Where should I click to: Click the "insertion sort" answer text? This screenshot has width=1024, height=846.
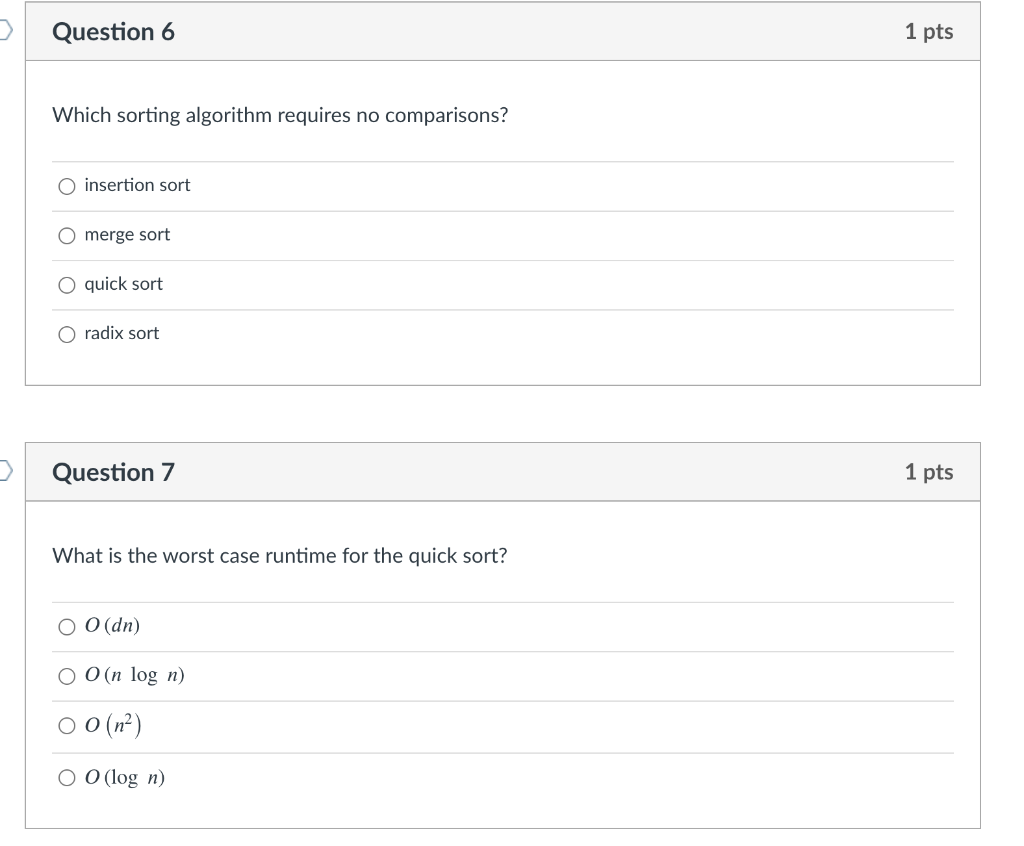[x=137, y=185]
